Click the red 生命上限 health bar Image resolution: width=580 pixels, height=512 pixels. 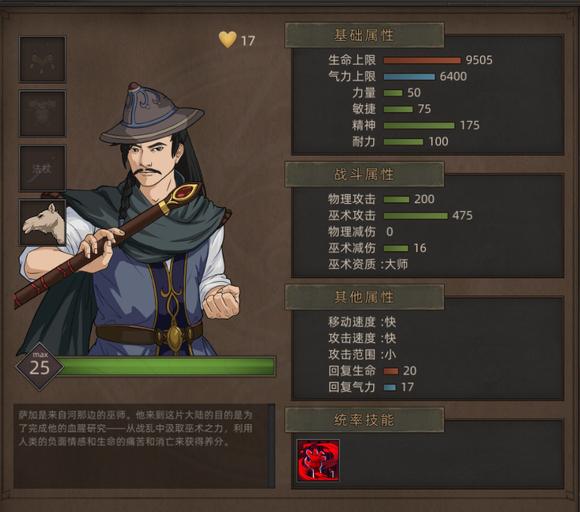[422, 60]
